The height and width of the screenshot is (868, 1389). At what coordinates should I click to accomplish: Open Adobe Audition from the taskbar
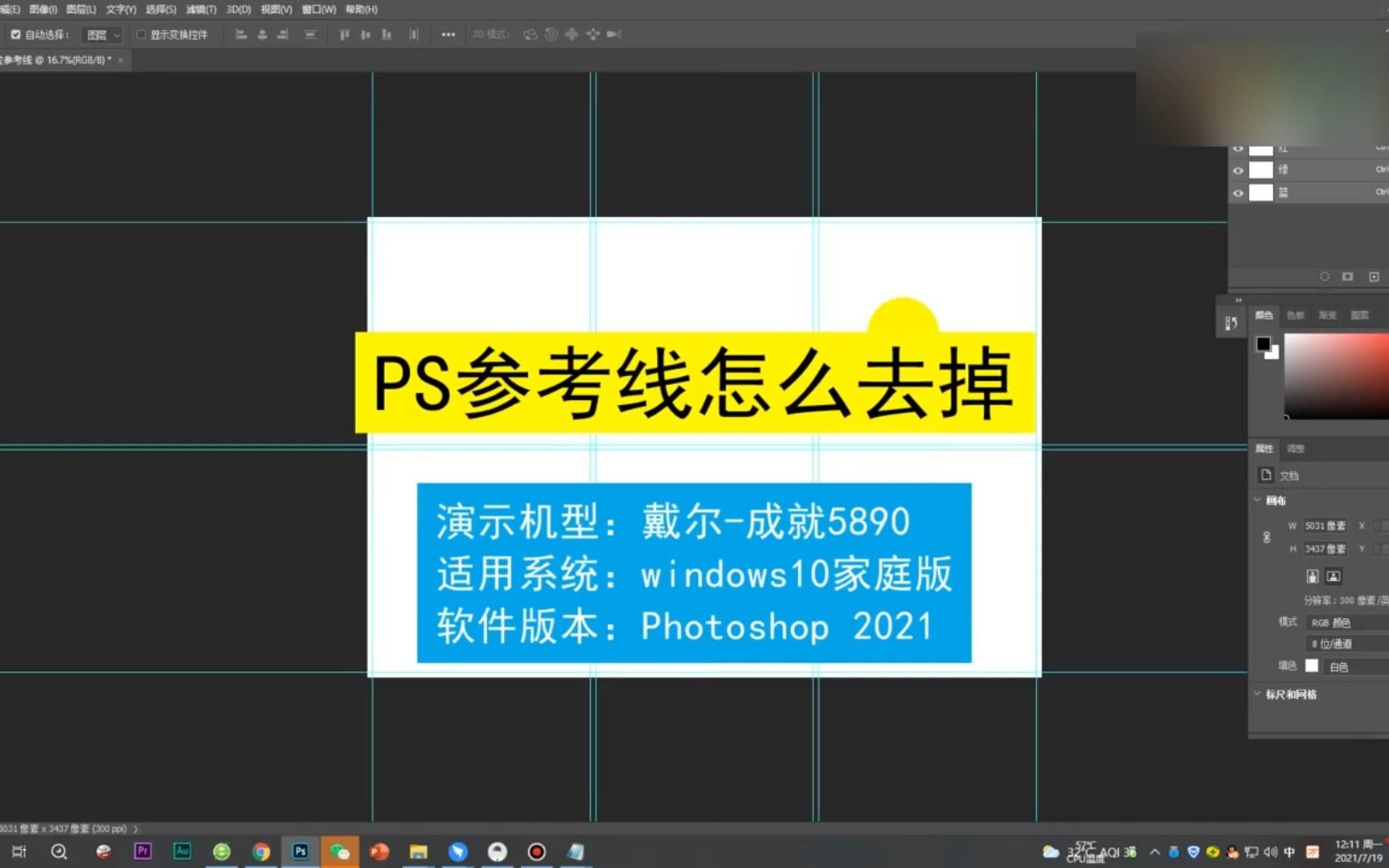(182, 851)
